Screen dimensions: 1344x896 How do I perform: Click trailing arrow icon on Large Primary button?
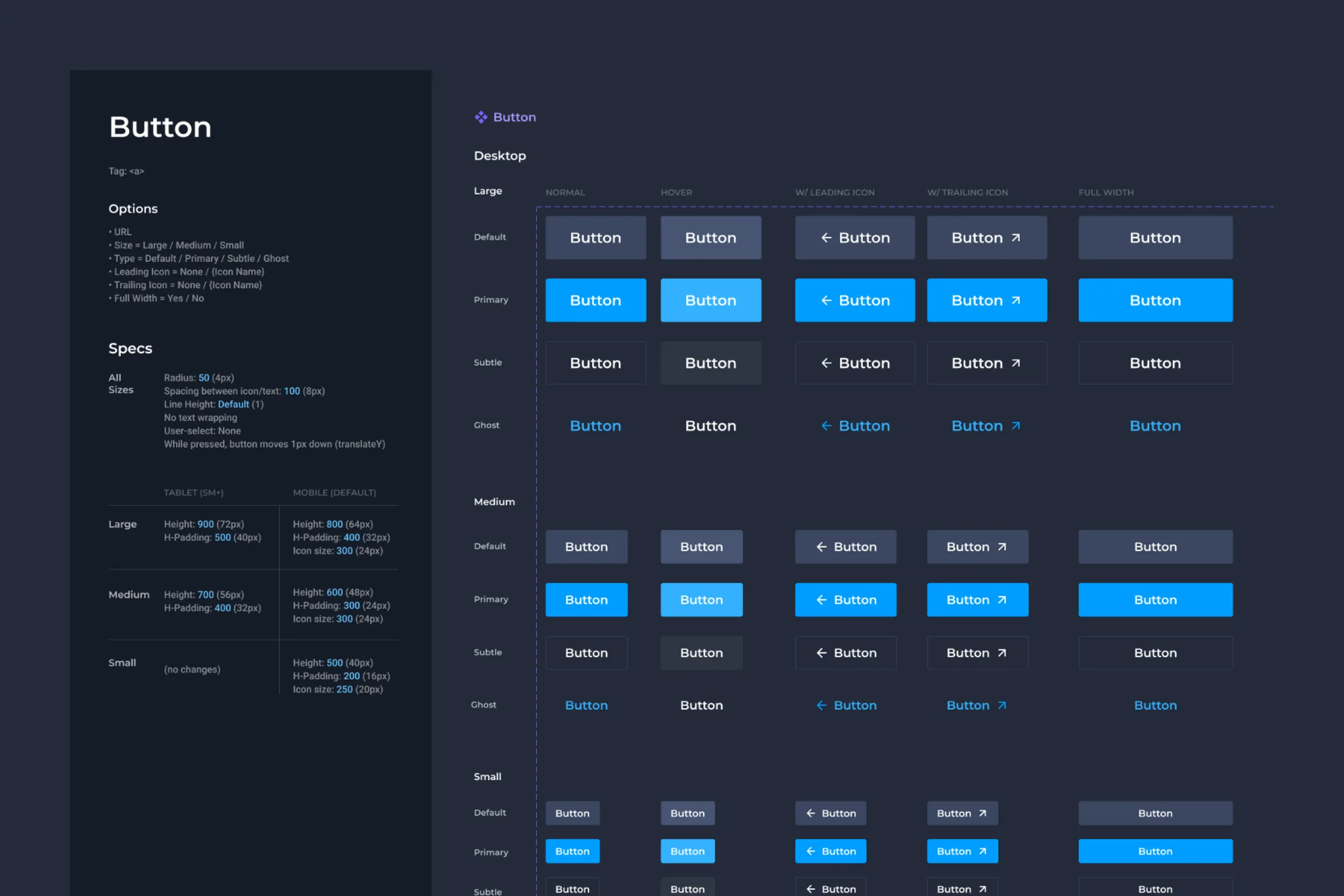point(1016,300)
